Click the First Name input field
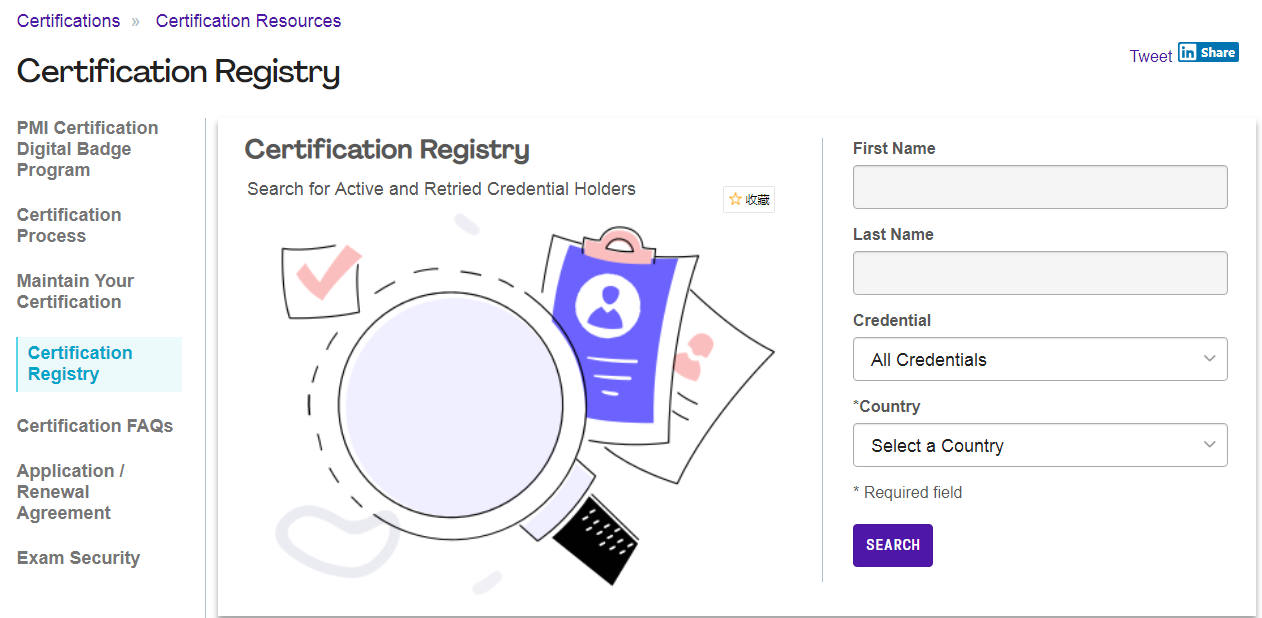1262x618 pixels. coord(1039,187)
